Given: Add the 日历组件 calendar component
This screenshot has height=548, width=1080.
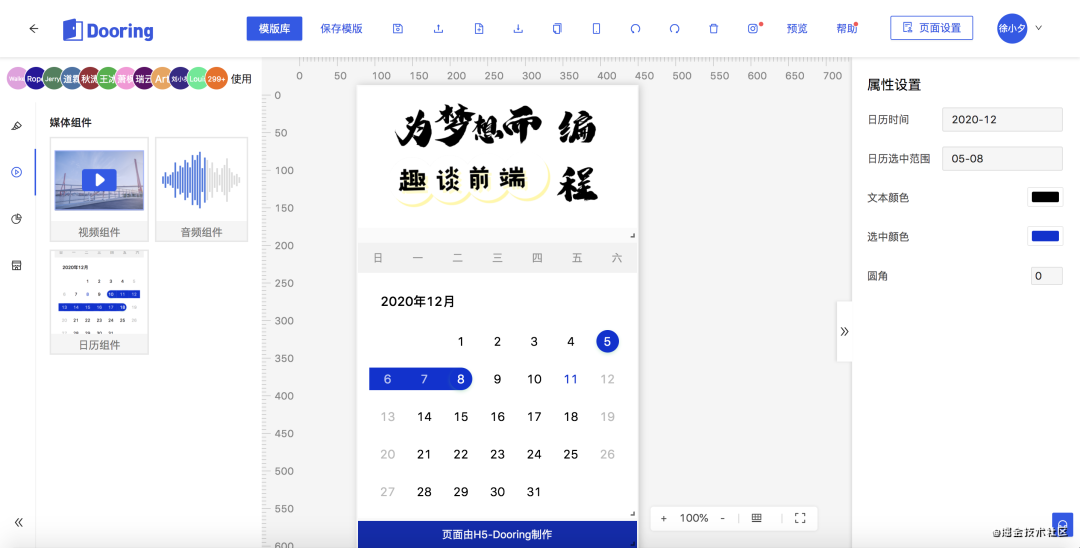Looking at the screenshot, I should [x=99, y=302].
